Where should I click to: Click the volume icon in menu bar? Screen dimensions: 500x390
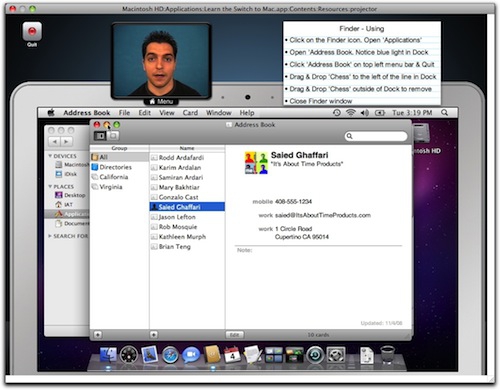point(365,113)
